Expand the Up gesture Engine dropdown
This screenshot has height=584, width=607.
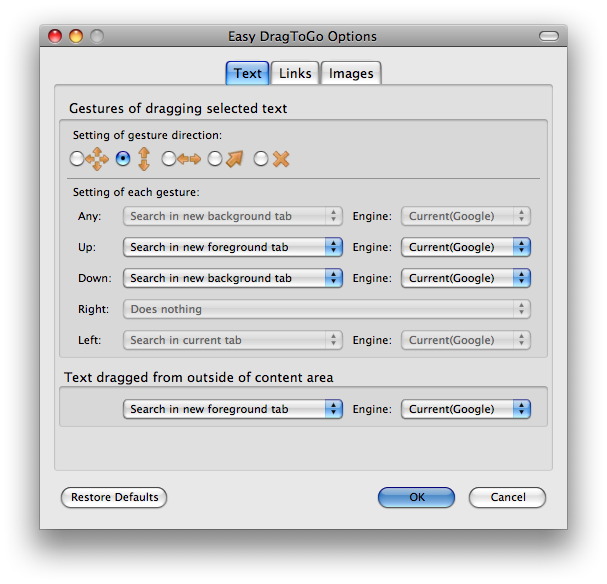tap(466, 247)
